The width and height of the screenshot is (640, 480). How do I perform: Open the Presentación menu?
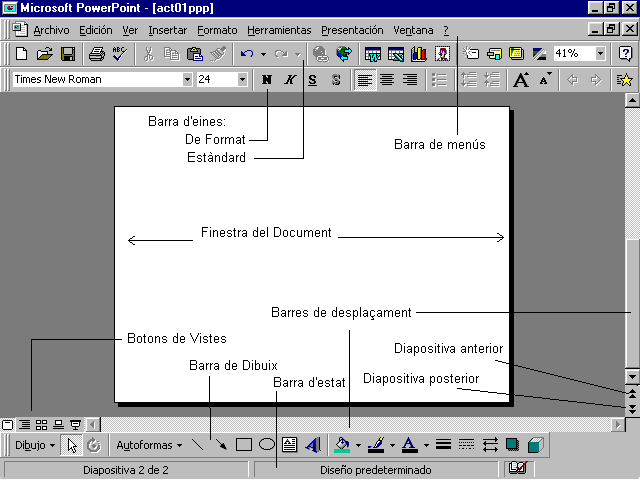(352, 30)
